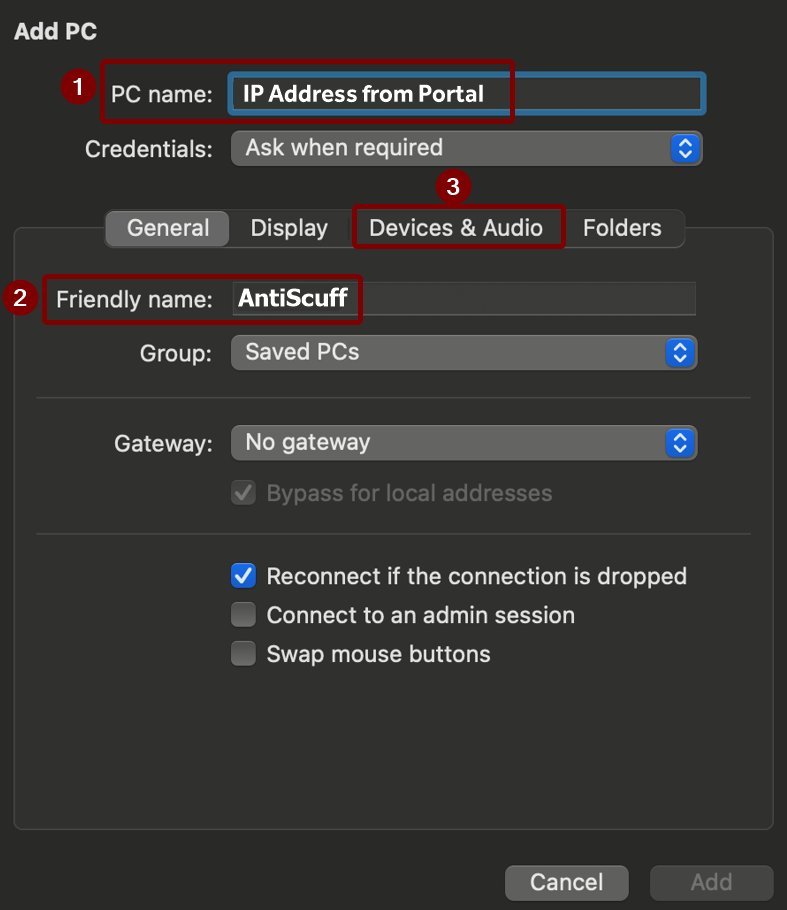This screenshot has width=787, height=910.
Task: Go to the Folders tab
Action: tap(622, 228)
